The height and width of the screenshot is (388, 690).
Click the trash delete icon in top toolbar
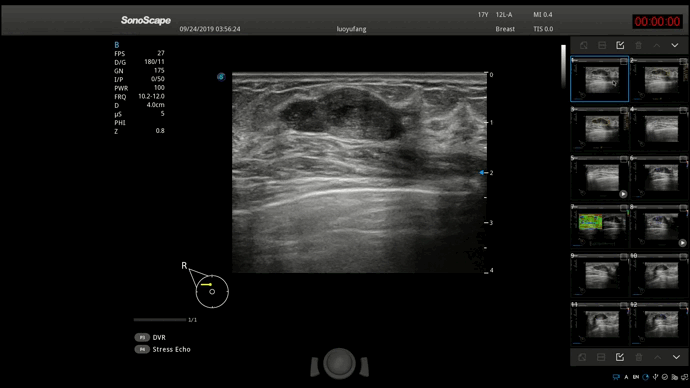(639, 45)
